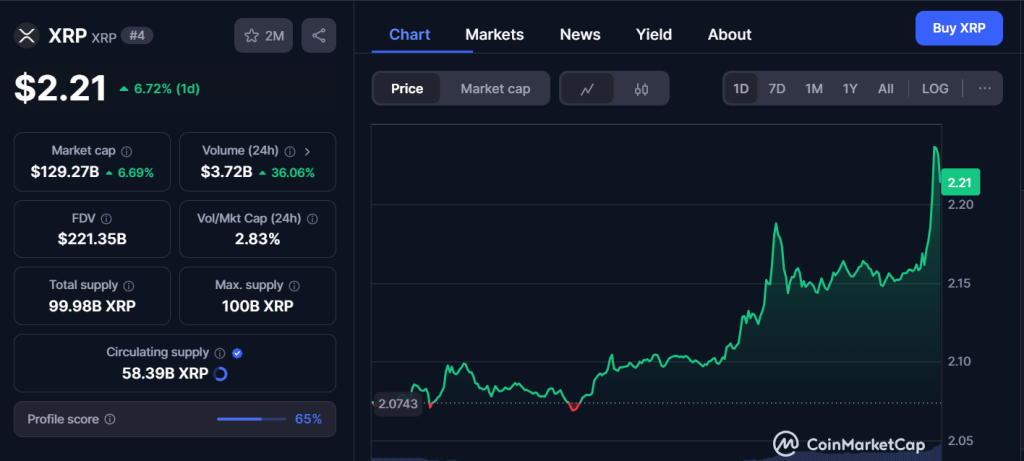
Task: Click the 2.0743 opening price label
Action: coord(398,404)
